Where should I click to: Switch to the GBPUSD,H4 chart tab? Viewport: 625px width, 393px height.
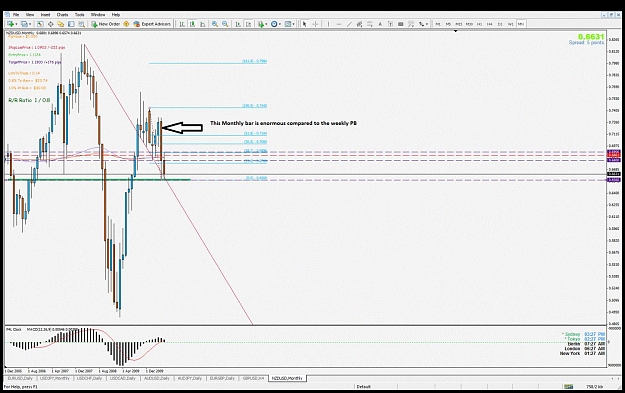tap(254, 378)
